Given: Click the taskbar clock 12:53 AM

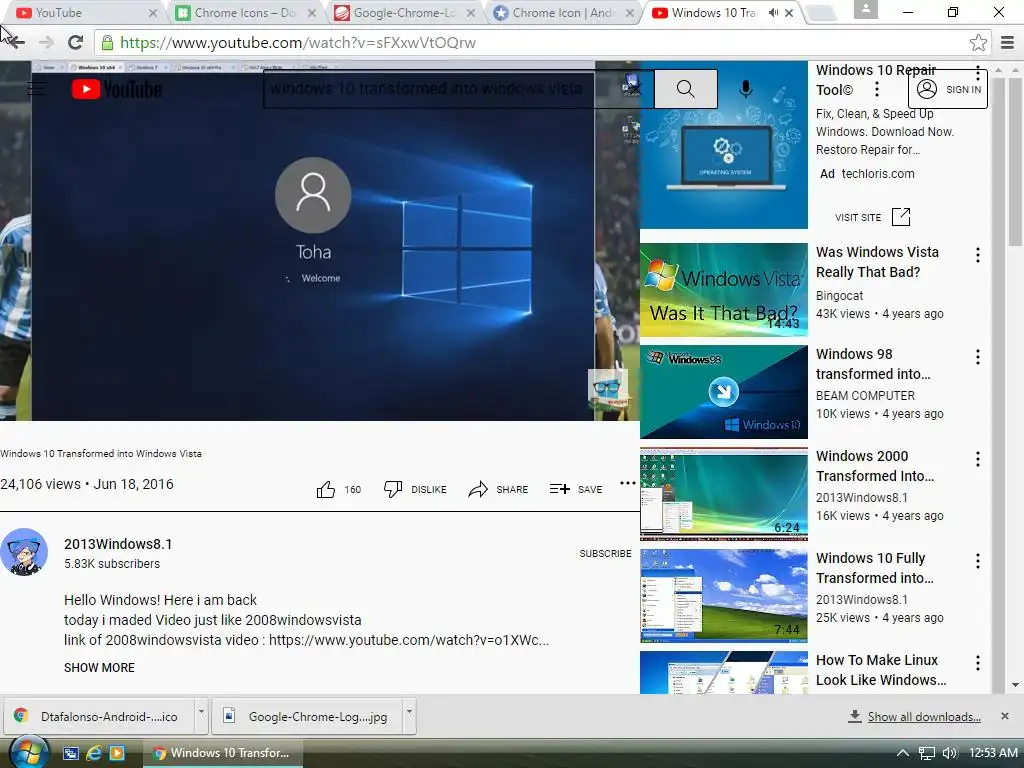Looking at the screenshot, I should (x=993, y=753).
